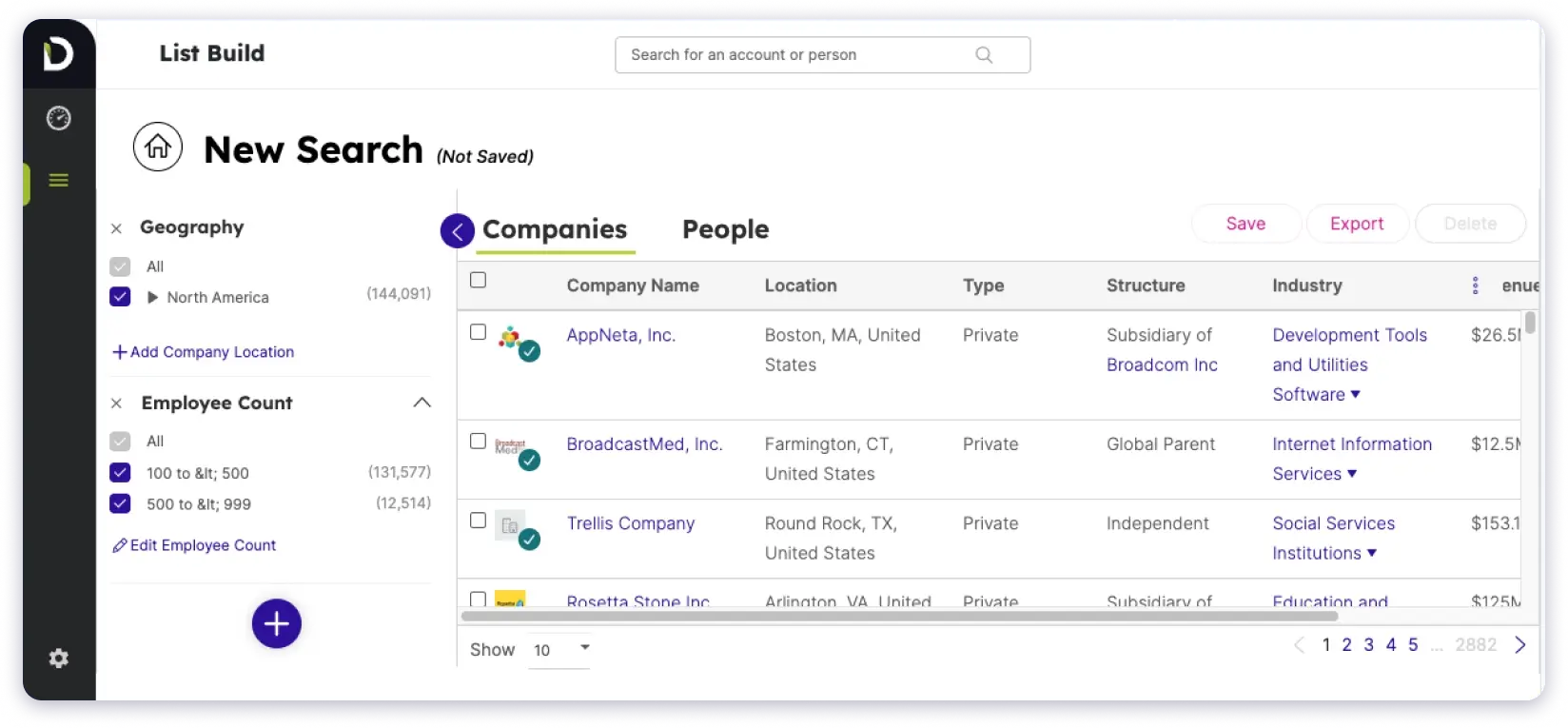Image resolution: width=1568 pixels, height=728 pixels.
Task: Open the Show rows per page dropdown
Action: (x=560, y=650)
